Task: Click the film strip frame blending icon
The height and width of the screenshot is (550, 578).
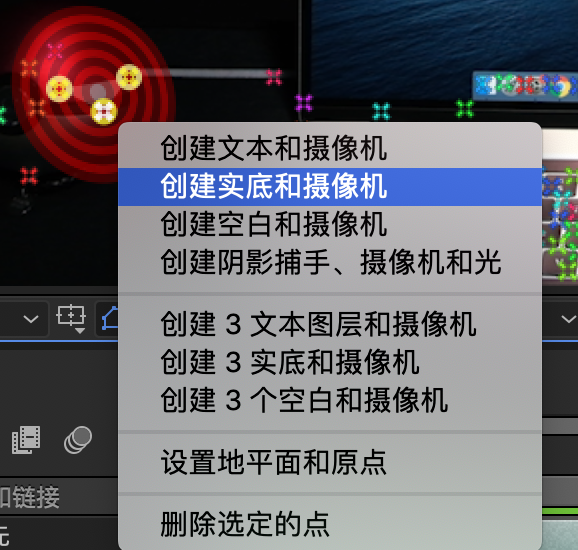Action: [26, 439]
